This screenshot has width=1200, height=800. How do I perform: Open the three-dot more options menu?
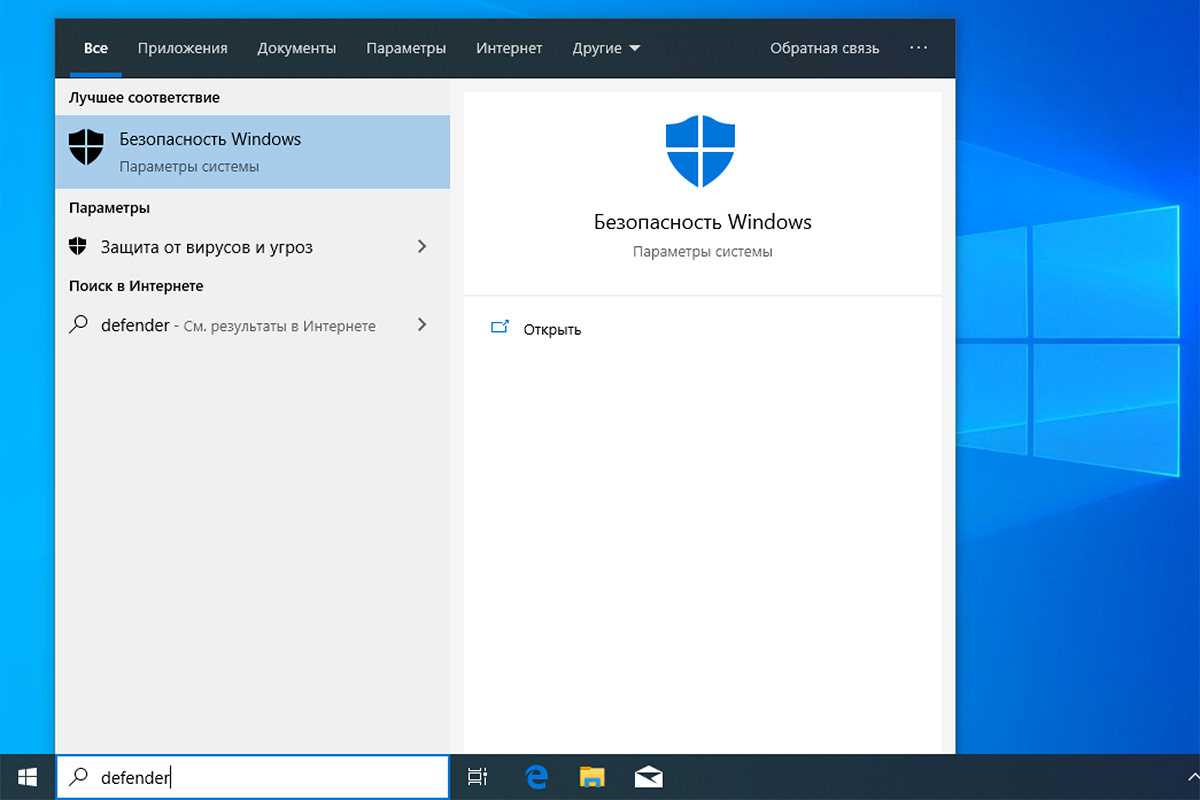tap(918, 48)
